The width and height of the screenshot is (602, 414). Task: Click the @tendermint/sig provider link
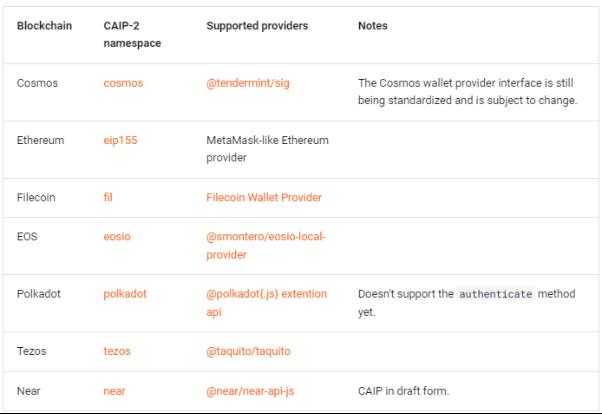tap(250, 83)
